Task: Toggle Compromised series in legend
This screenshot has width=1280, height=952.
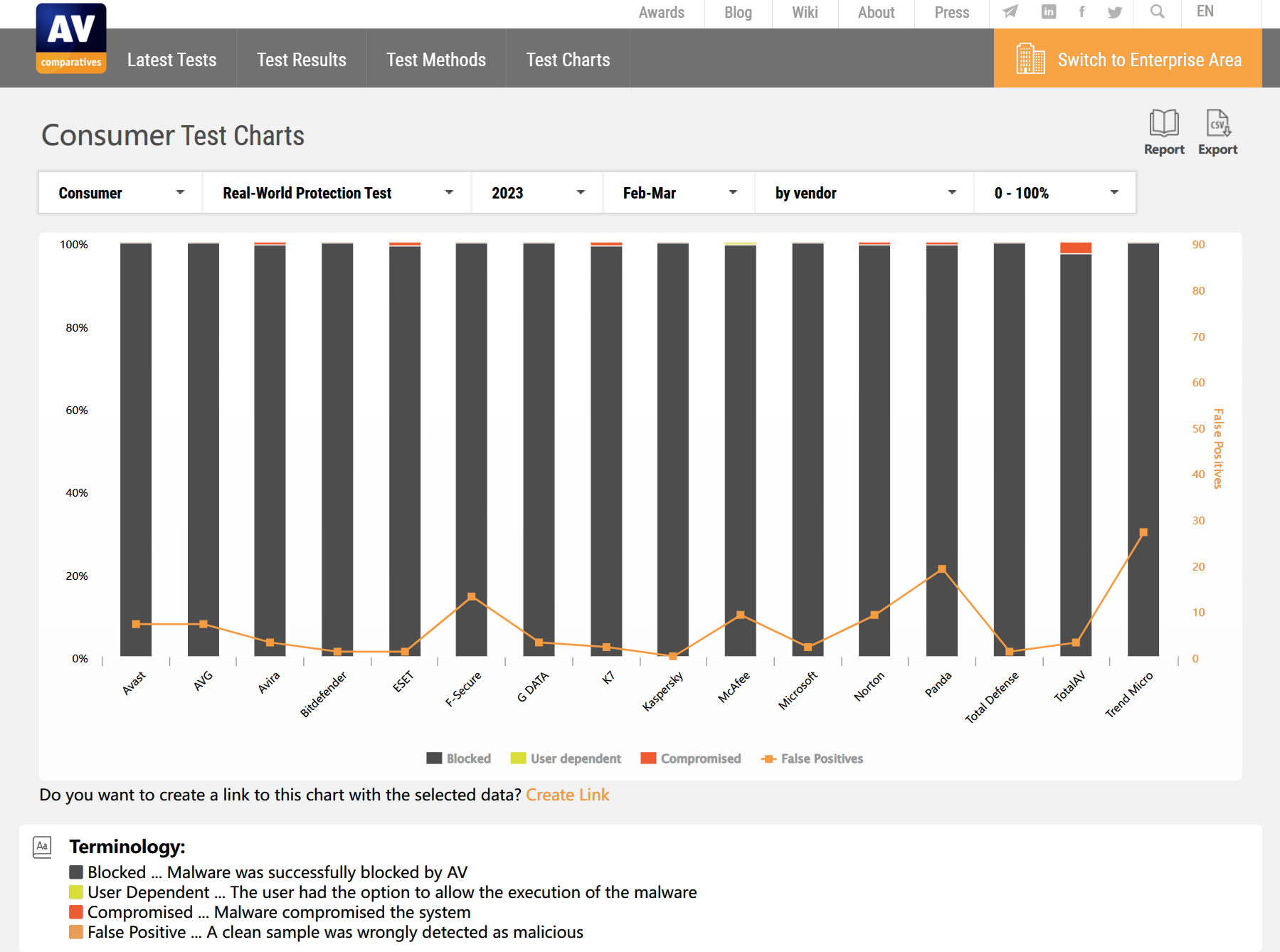Action: (690, 758)
